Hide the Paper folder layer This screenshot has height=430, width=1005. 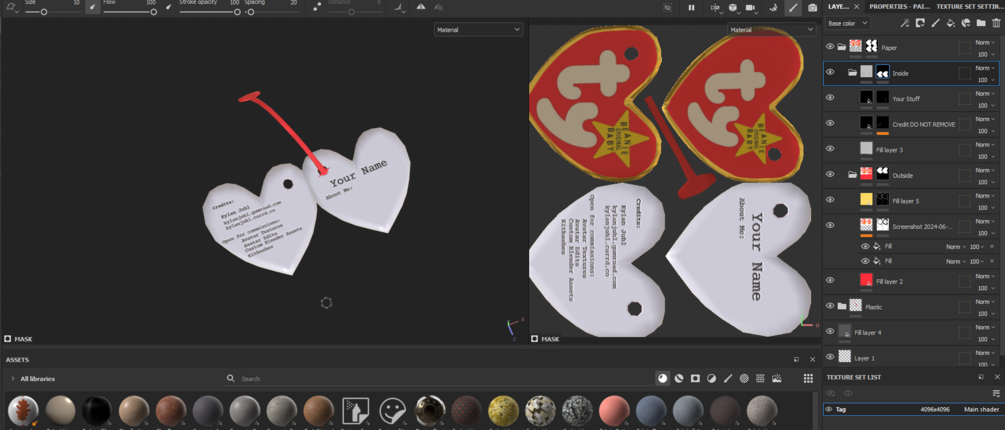tap(830, 47)
